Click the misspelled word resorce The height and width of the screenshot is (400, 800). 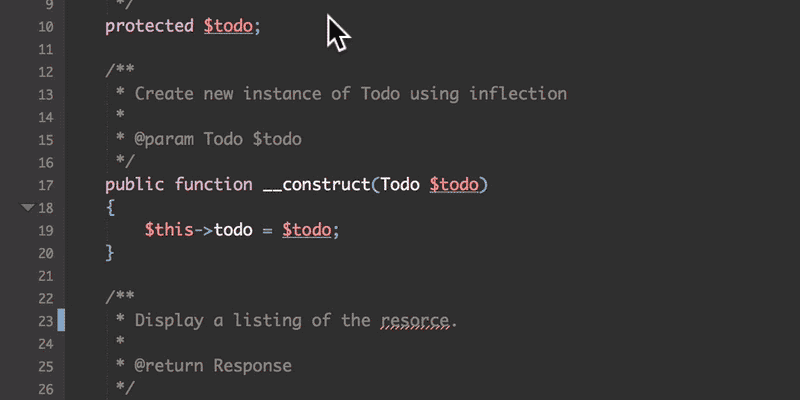(415, 321)
